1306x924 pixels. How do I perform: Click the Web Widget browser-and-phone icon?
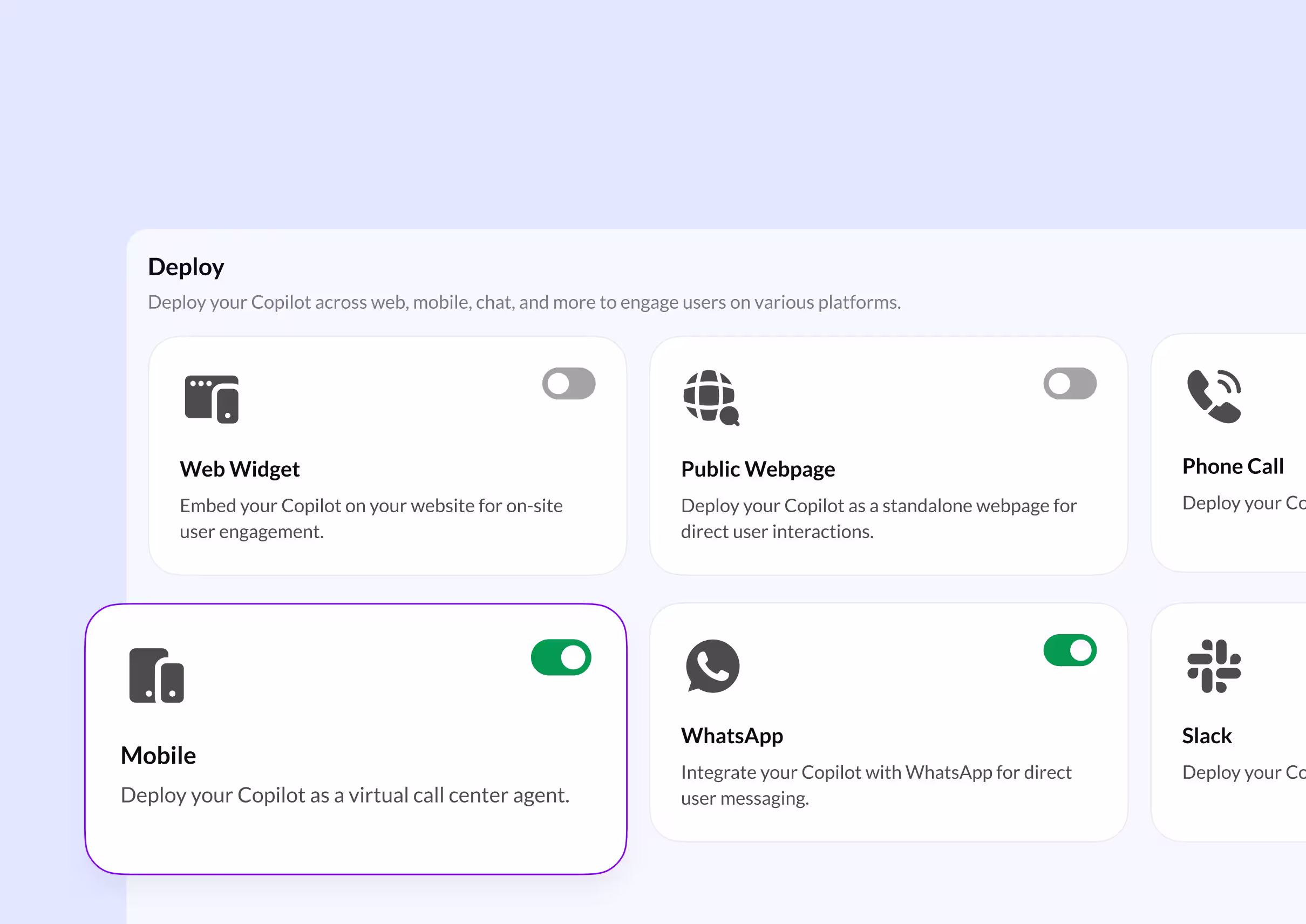(x=212, y=399)
